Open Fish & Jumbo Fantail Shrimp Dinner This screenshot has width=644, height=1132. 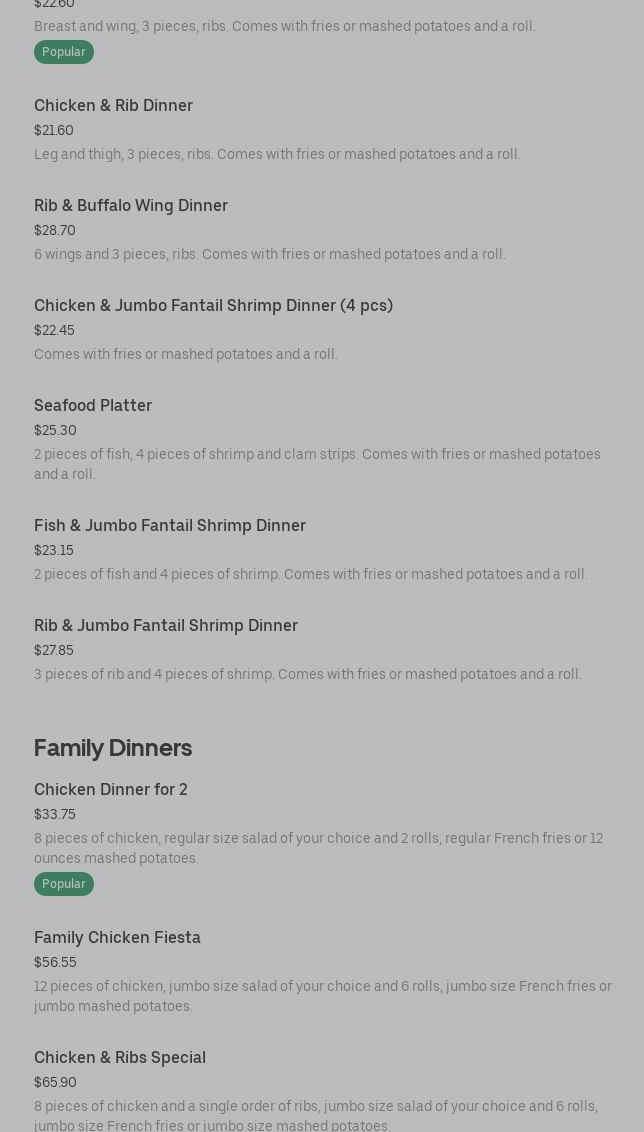[170, 526]
